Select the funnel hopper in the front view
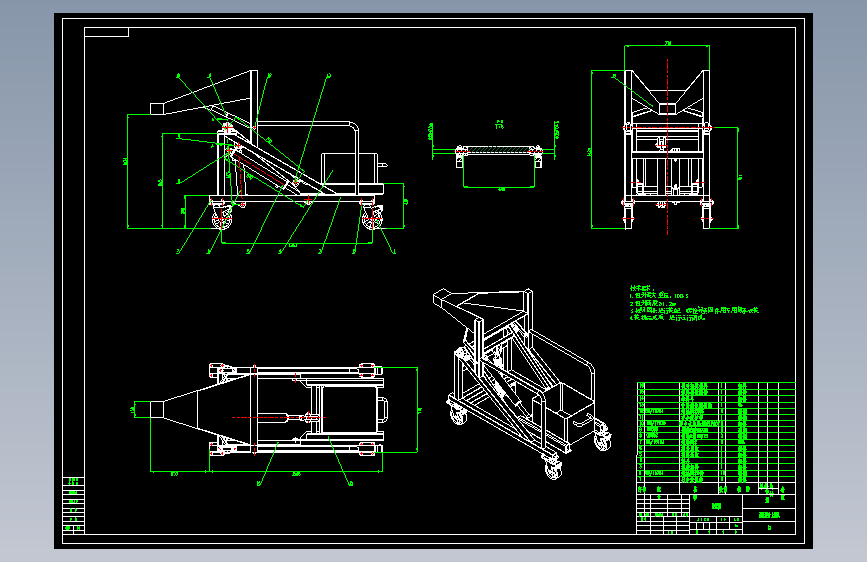Image resolution: width=867 pixels, height=562 pixels. click(x=667, y=93)
